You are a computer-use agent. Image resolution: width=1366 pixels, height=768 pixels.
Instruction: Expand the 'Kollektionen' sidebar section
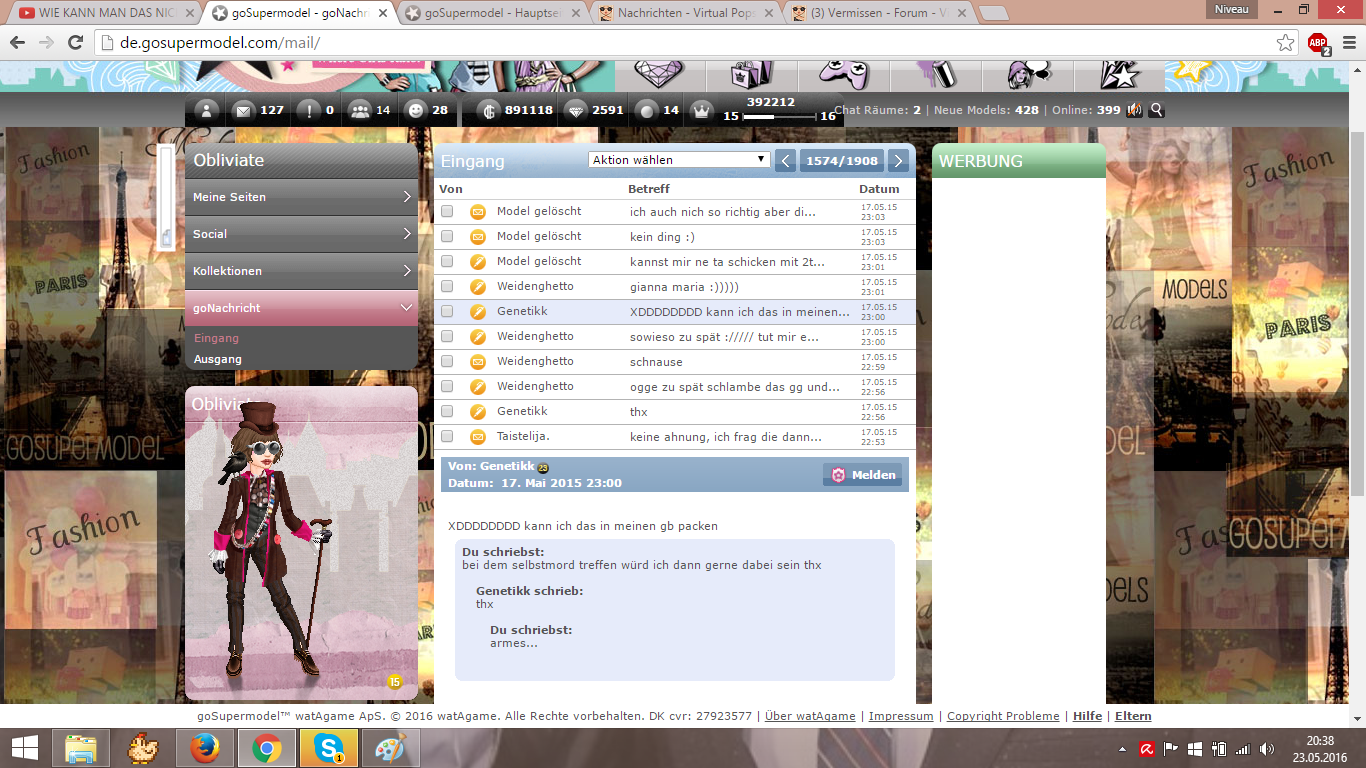tap(301, 271)
